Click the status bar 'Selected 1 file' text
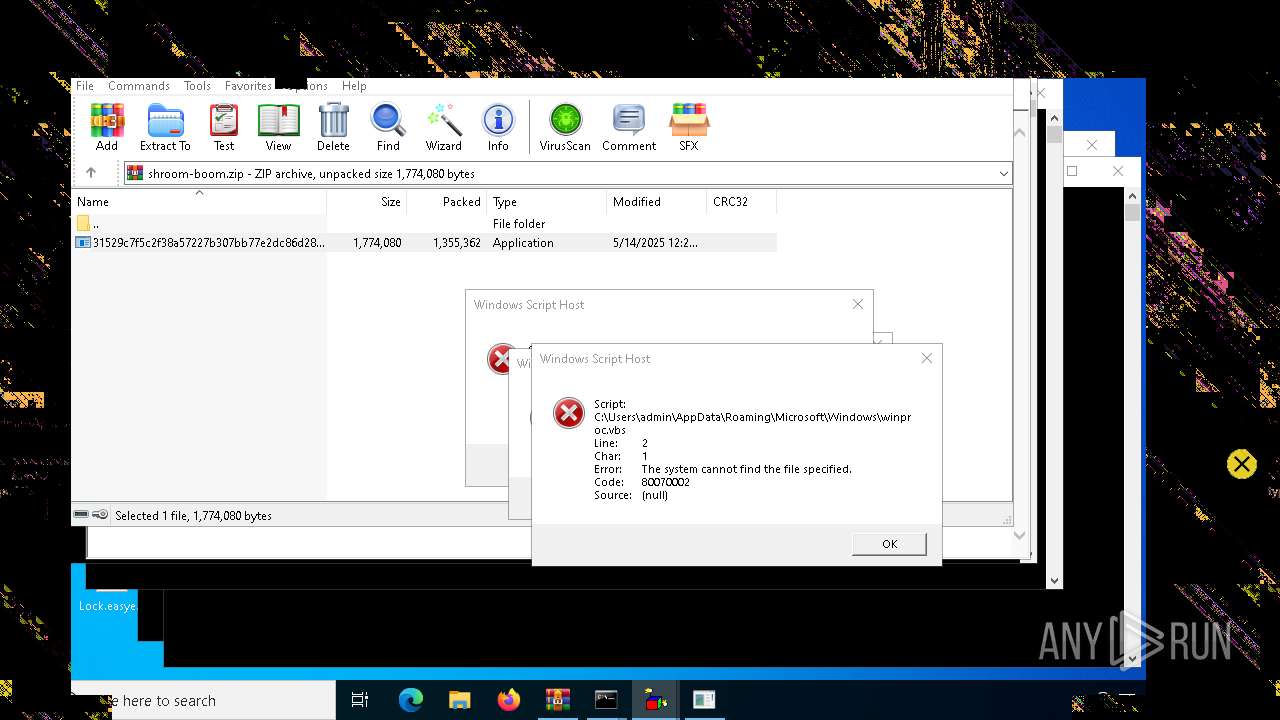Viewport: 1280px width, 720px height. (193, 516)
